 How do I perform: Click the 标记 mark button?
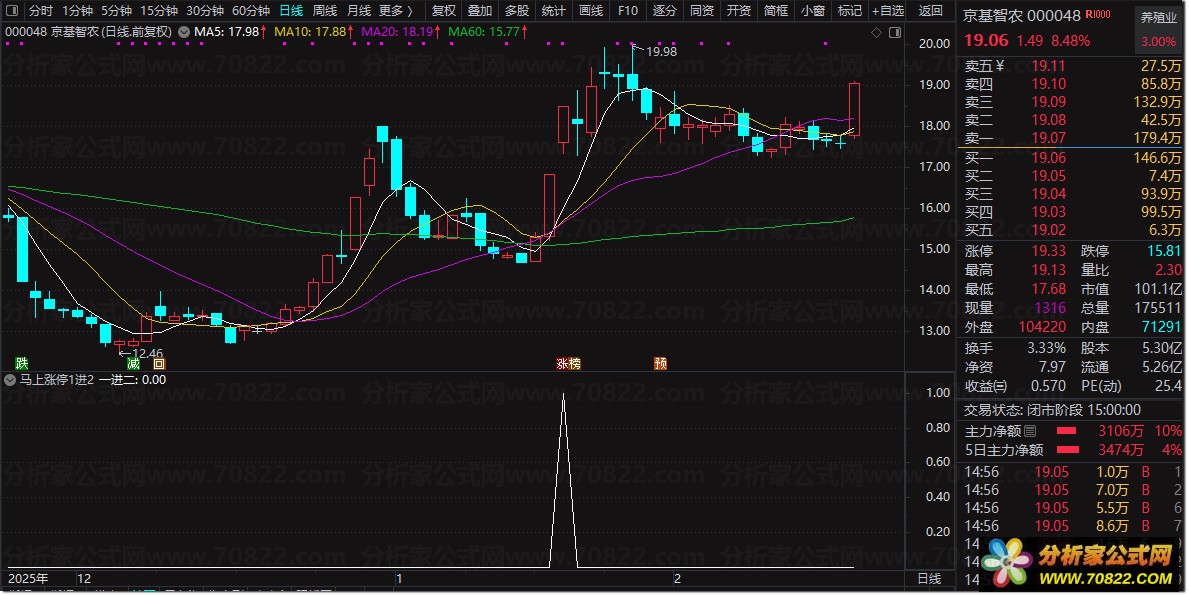point(849,11)
